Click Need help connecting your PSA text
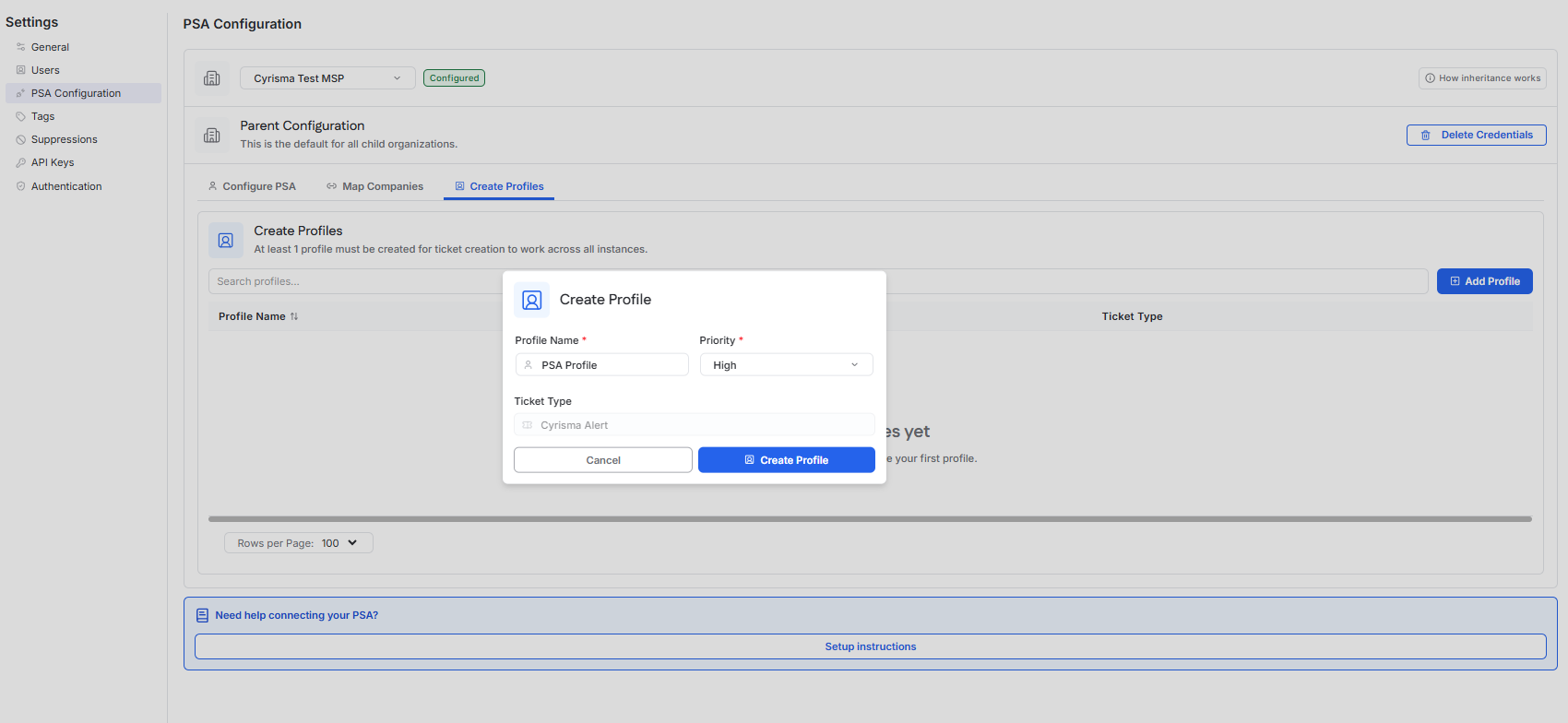 coord(297,615)
